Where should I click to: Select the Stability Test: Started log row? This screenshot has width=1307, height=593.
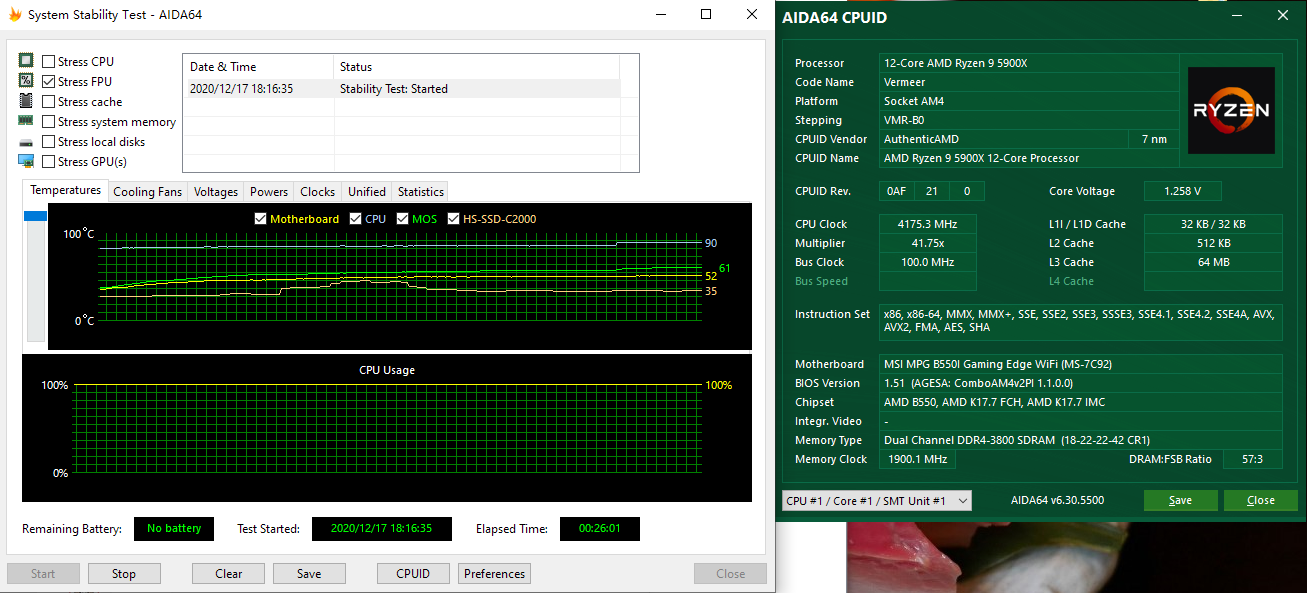[402, 89]
